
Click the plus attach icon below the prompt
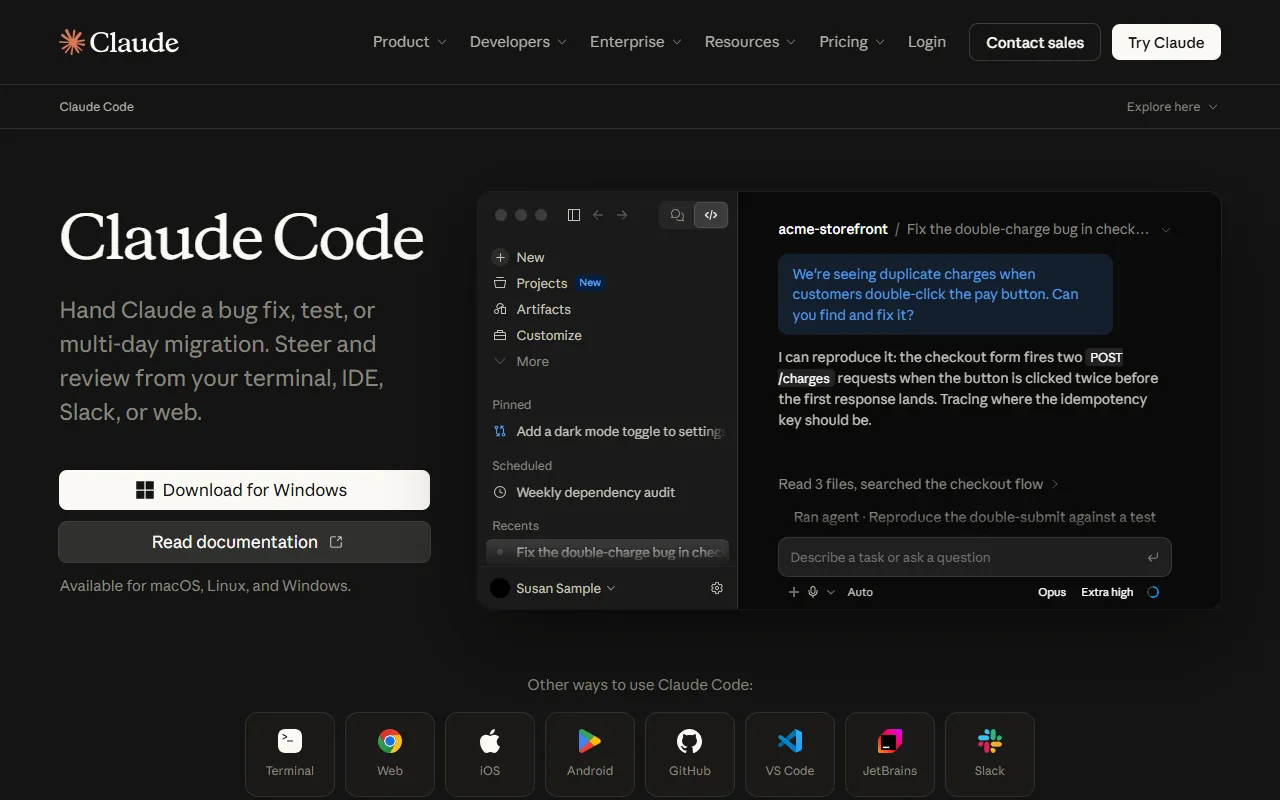794,592
